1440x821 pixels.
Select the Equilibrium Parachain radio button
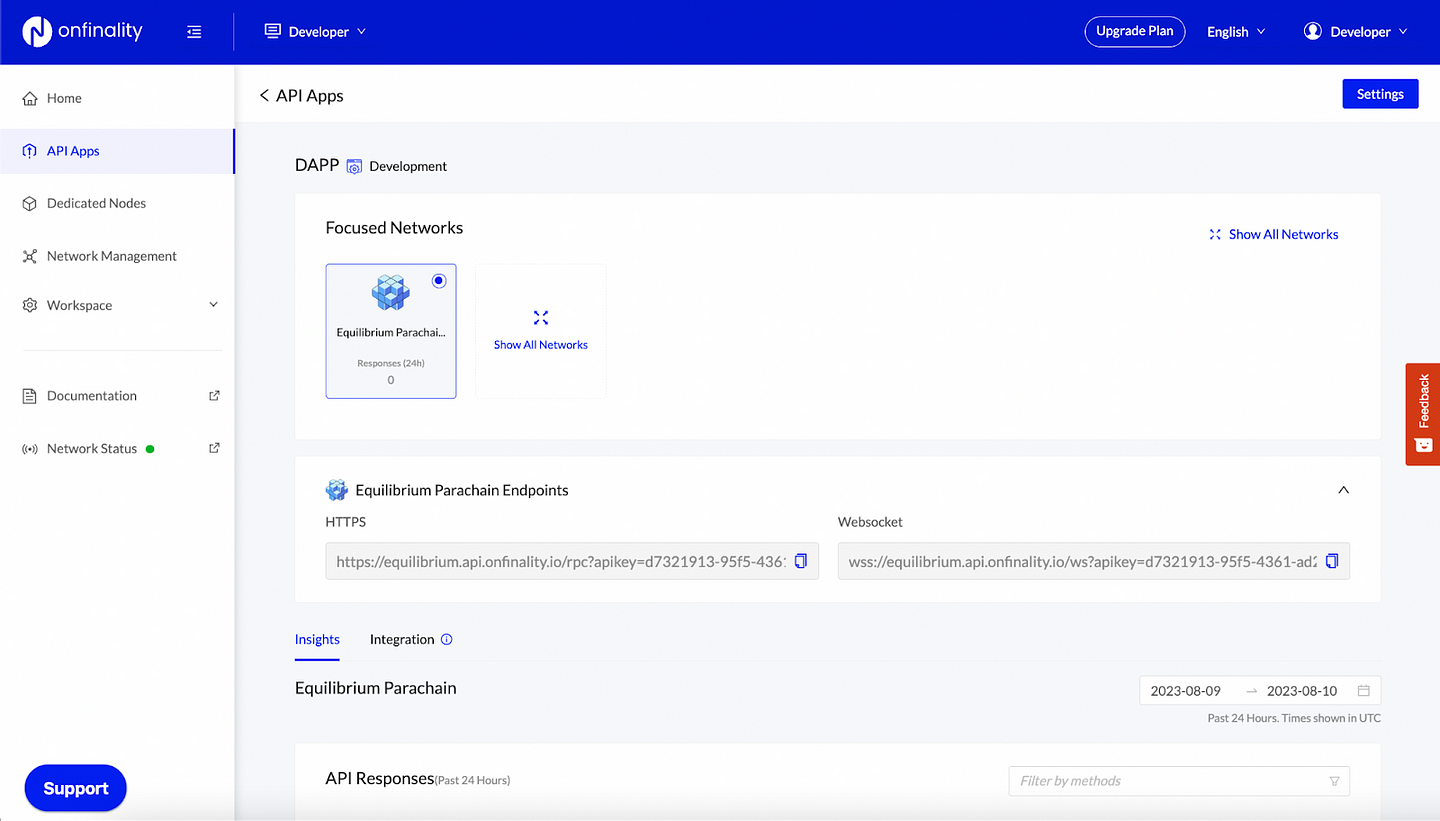click(x=438, y=281)
